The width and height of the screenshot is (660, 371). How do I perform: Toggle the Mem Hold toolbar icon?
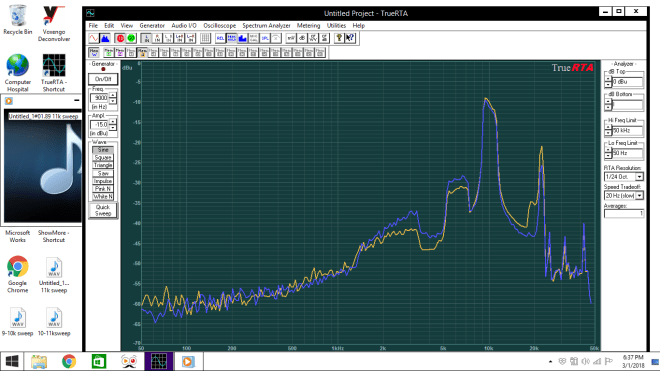coord(232,38)
